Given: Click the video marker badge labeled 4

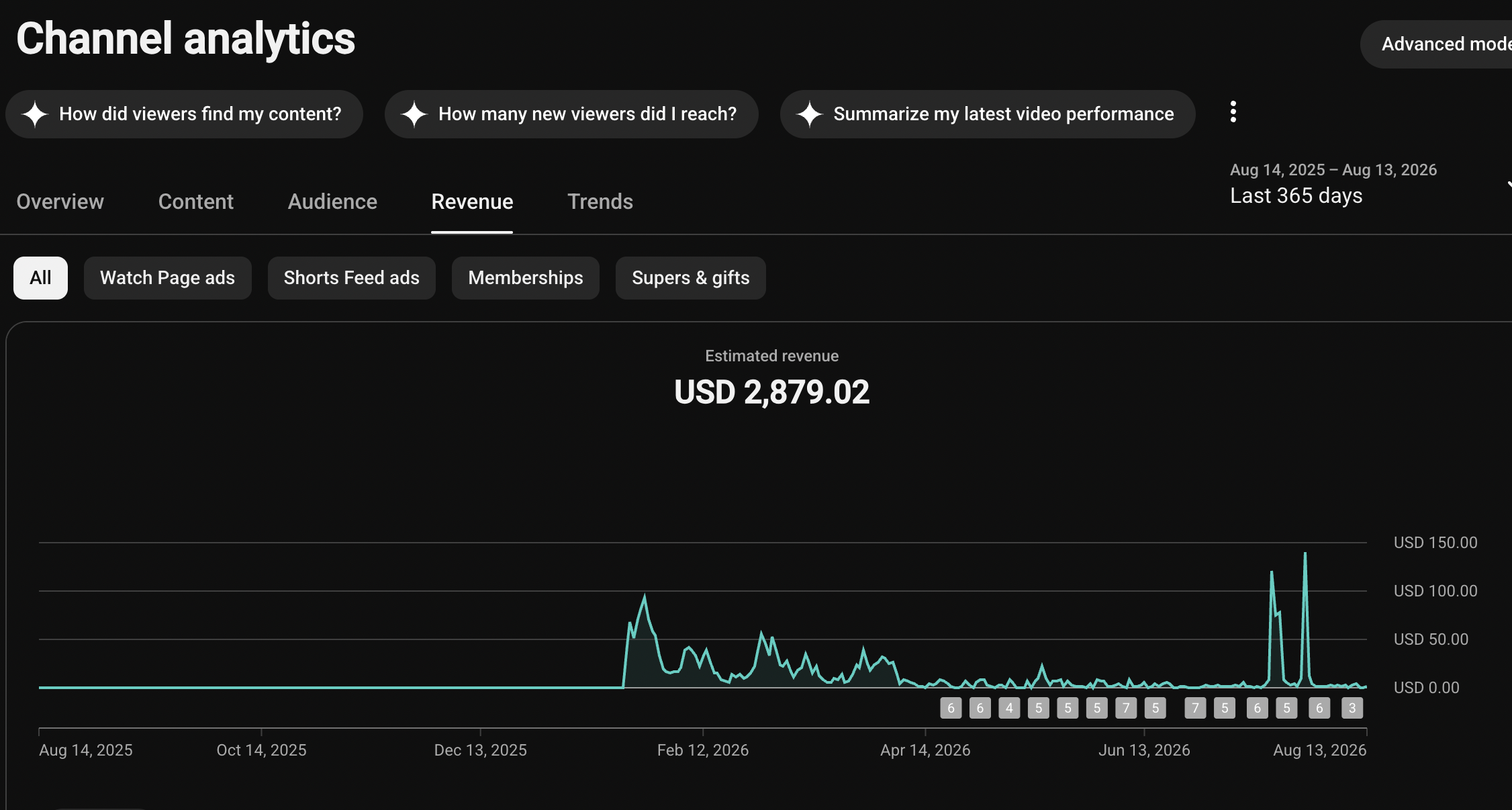Looking at the screenshot, I should (x=1009, y=708).
